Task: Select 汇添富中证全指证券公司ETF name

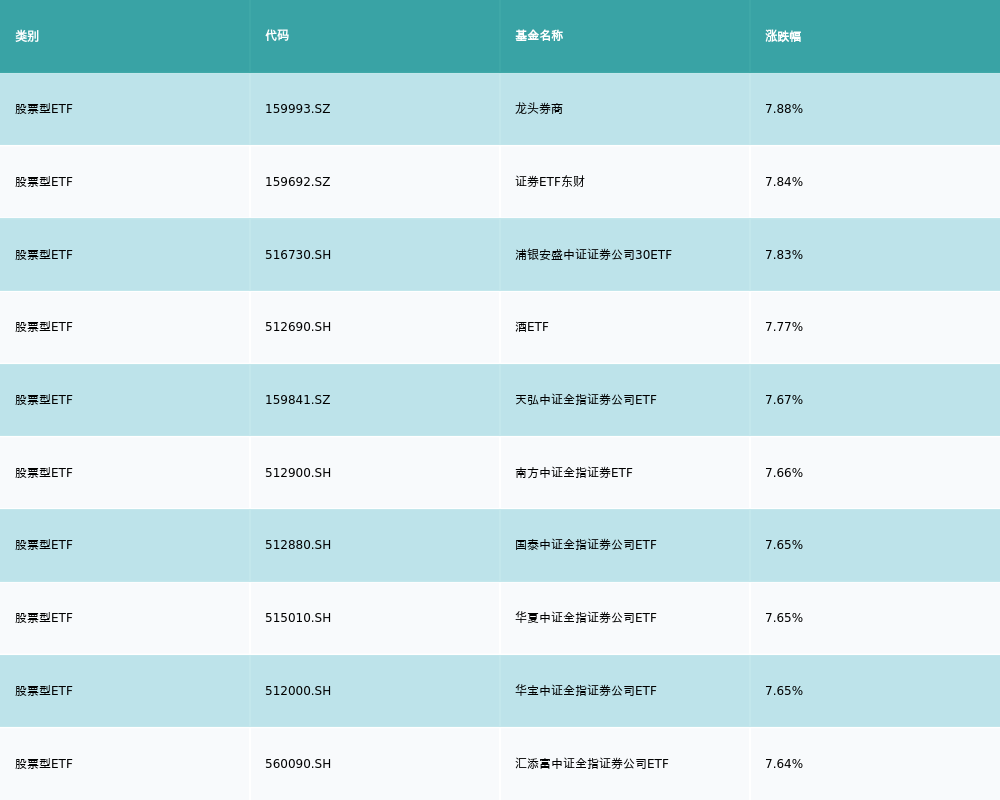Action: (x=592, y=764)
